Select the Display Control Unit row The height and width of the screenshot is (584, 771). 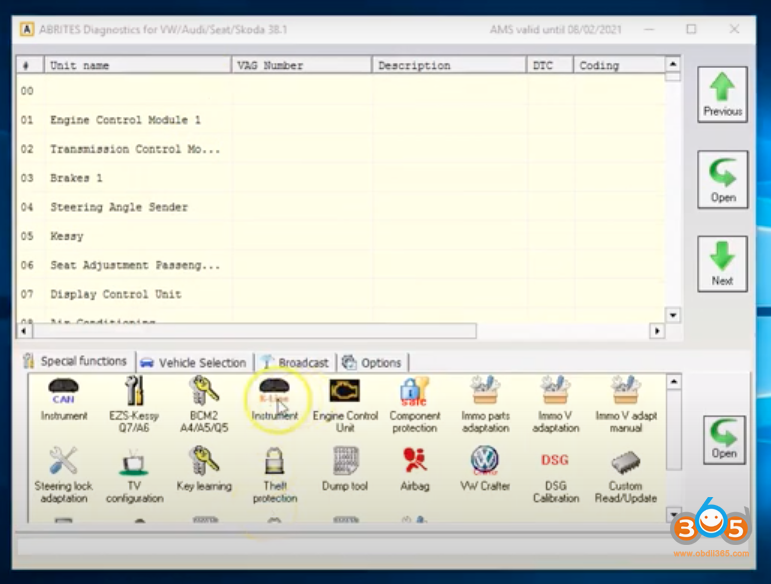[x=341, y=294]
